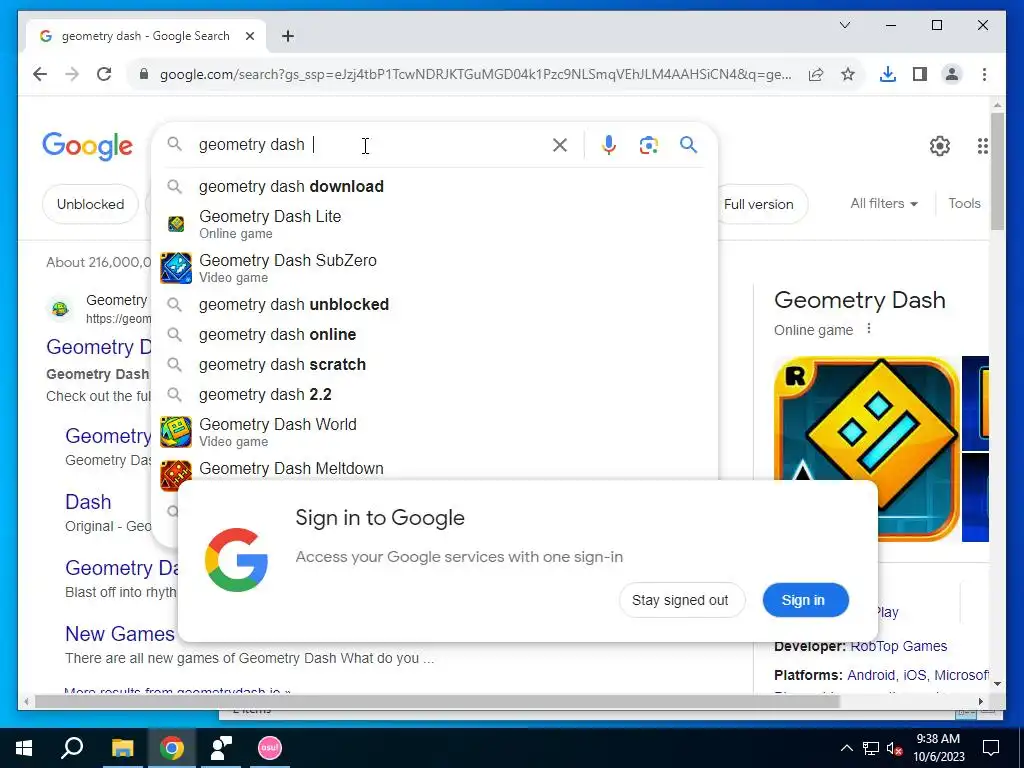Click the Stay signed out button

point(681,600)
